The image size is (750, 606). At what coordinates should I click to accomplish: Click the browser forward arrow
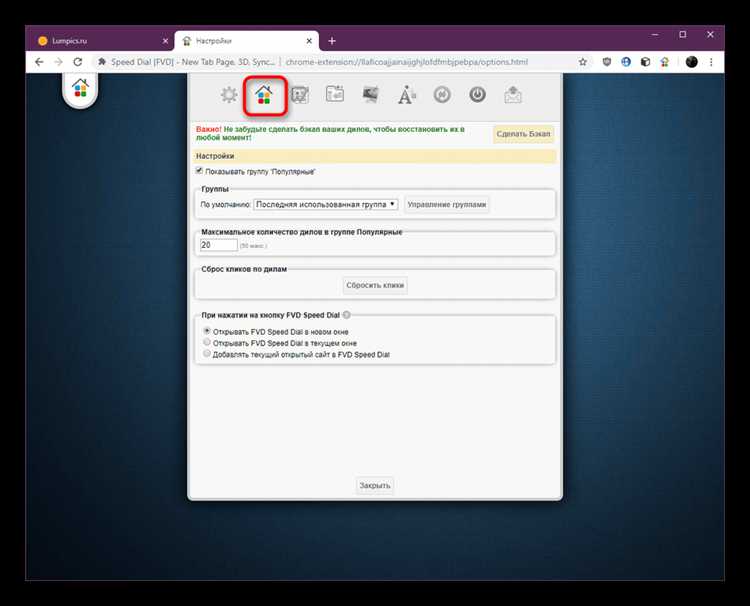(58, 62)
